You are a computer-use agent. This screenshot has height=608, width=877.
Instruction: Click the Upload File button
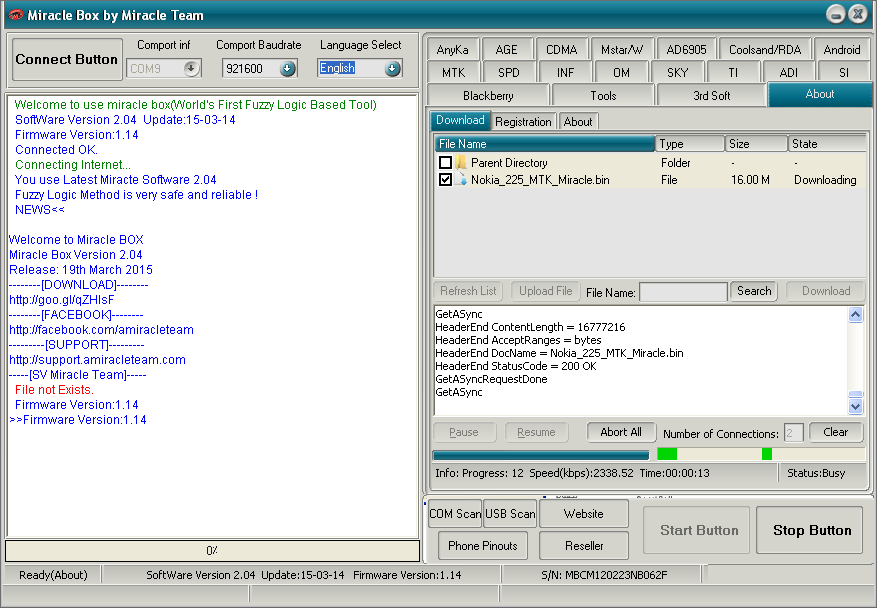(x=545, y=291)
